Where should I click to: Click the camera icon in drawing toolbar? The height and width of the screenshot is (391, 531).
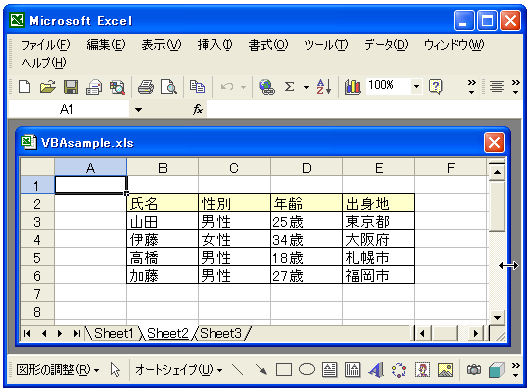click(474, 370)
